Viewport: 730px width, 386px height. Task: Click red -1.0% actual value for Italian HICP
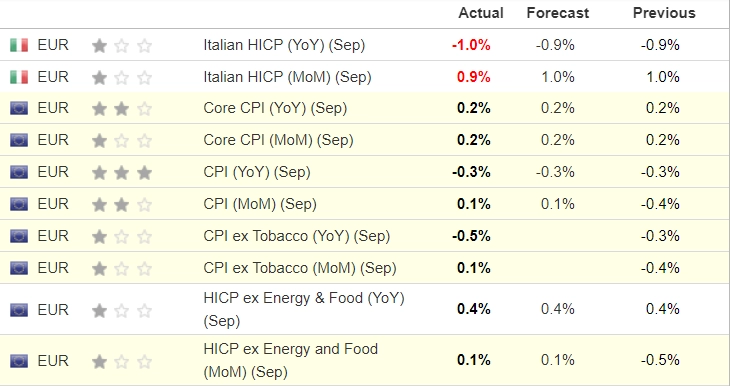(x=471, y=45)
